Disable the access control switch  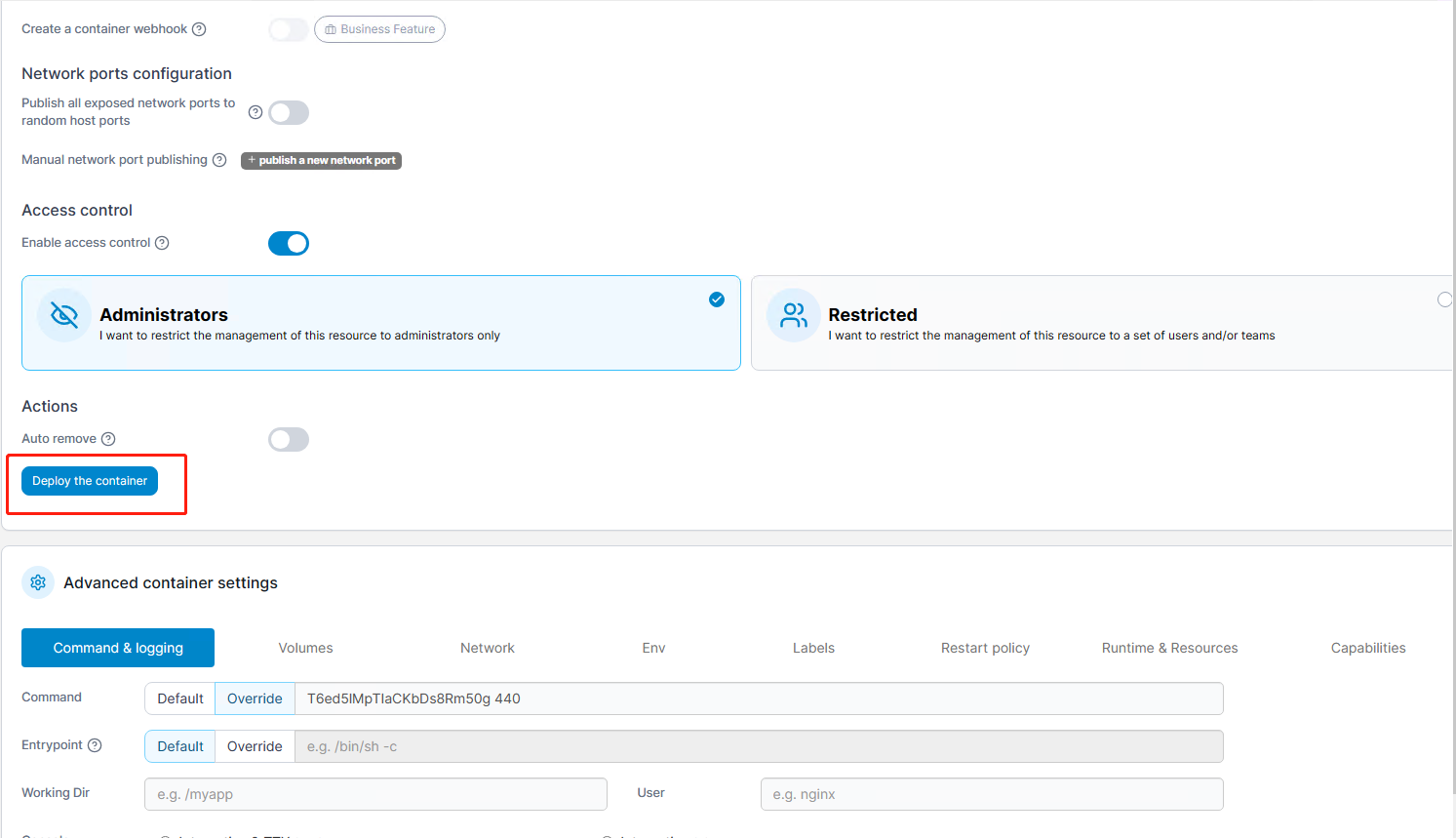[x=289, y=243]
